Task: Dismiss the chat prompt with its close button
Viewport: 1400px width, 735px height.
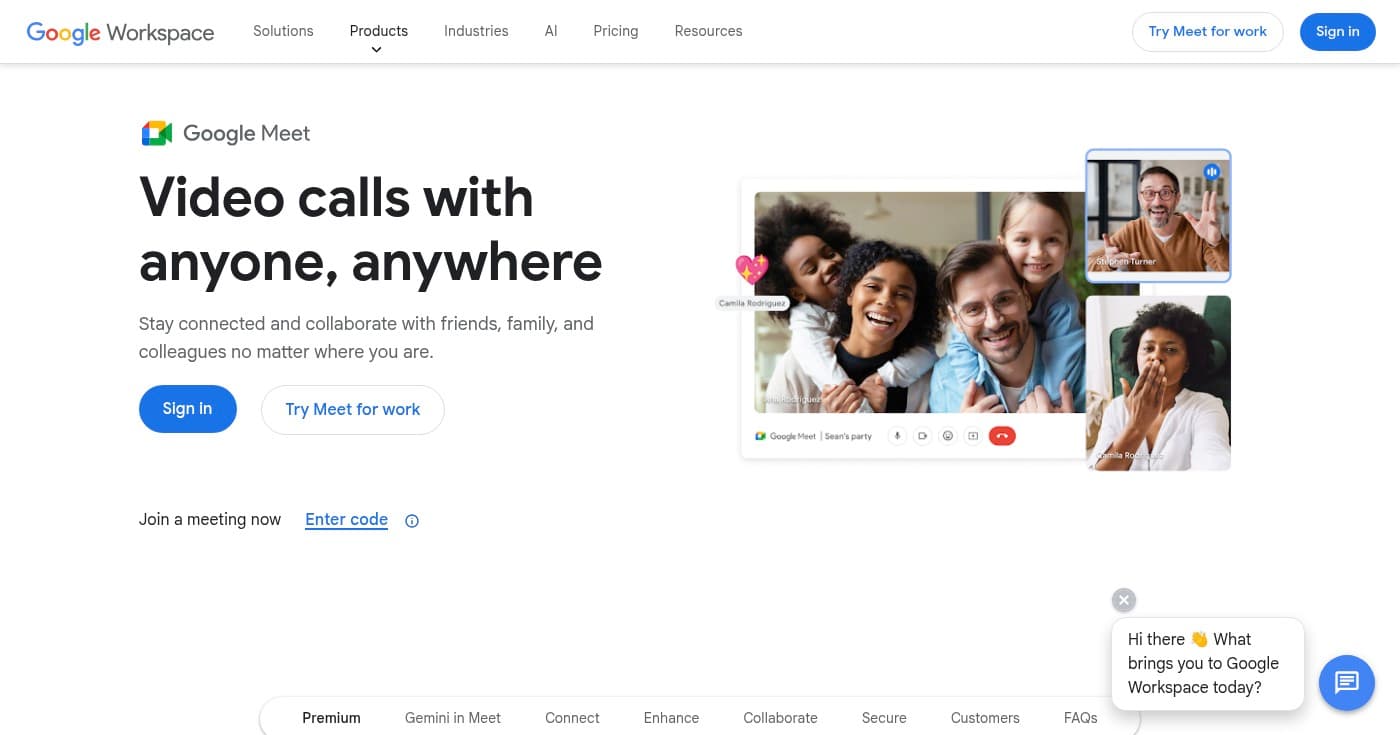Action: [x=1123, y=599]
